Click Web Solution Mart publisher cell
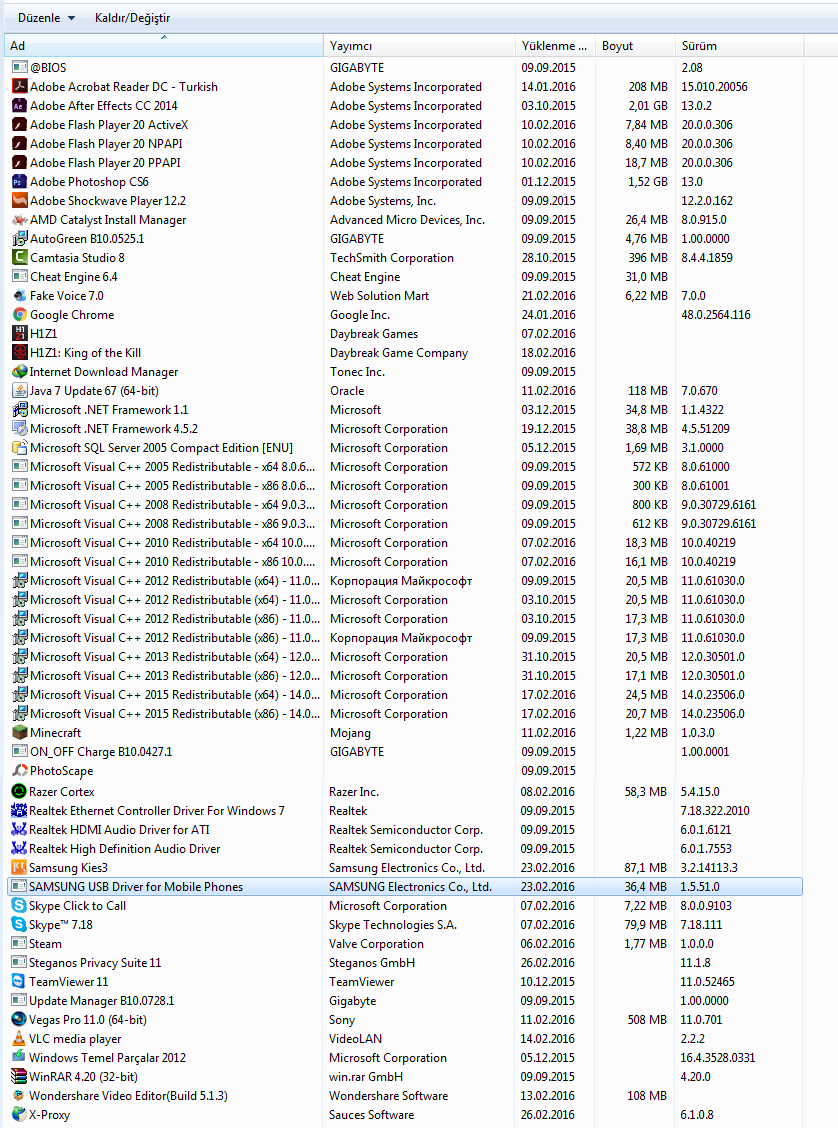Image resolution: width=838 pixels, height=1128 pixels. [x=379, y=295]
